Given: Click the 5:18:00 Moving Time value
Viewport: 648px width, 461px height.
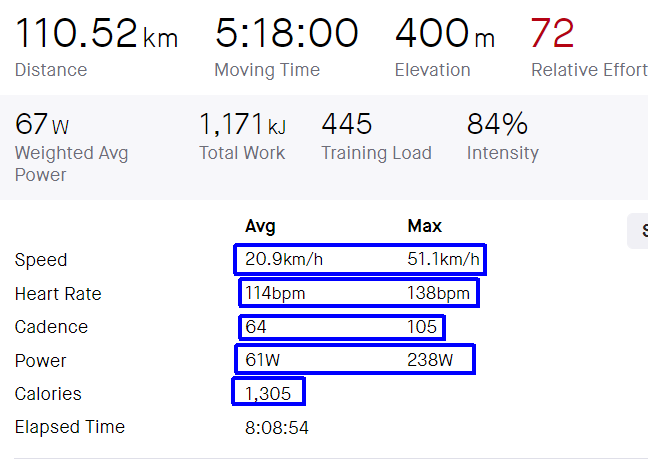Looking at the screenshot, I should [286, 34].
